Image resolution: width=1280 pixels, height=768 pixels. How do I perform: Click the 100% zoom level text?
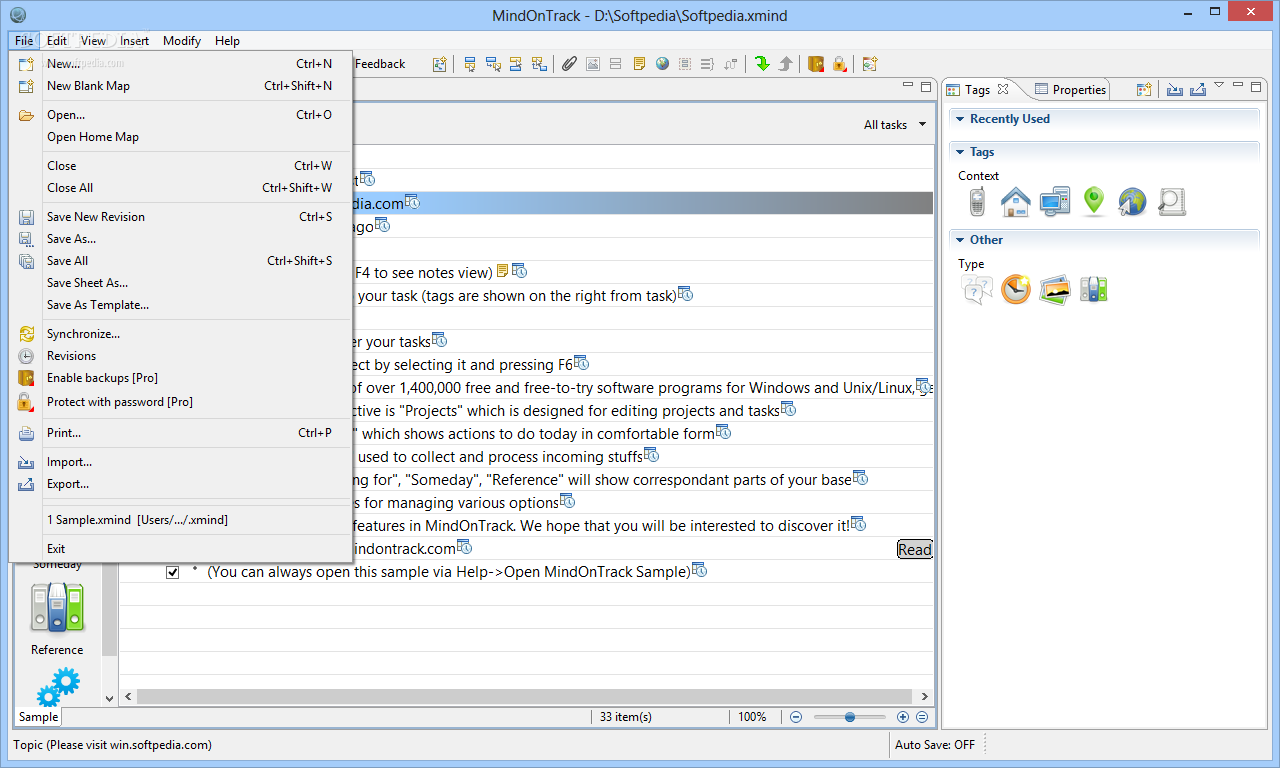[752, 717]
